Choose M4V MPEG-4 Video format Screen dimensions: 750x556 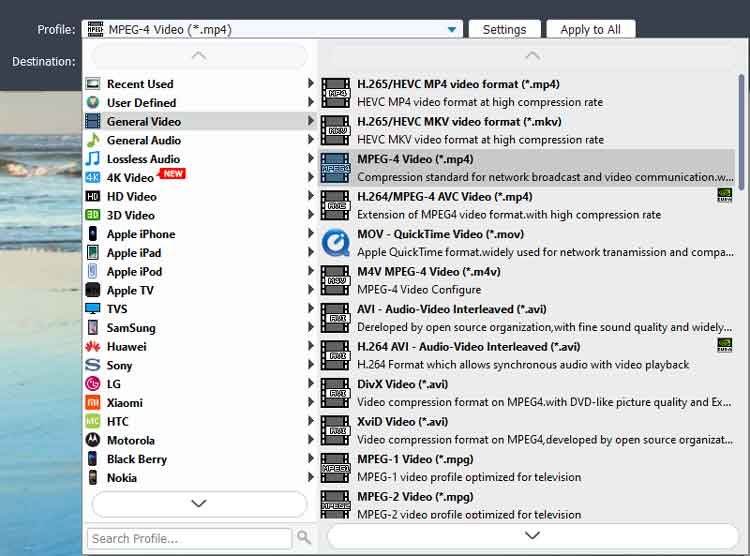527,280
